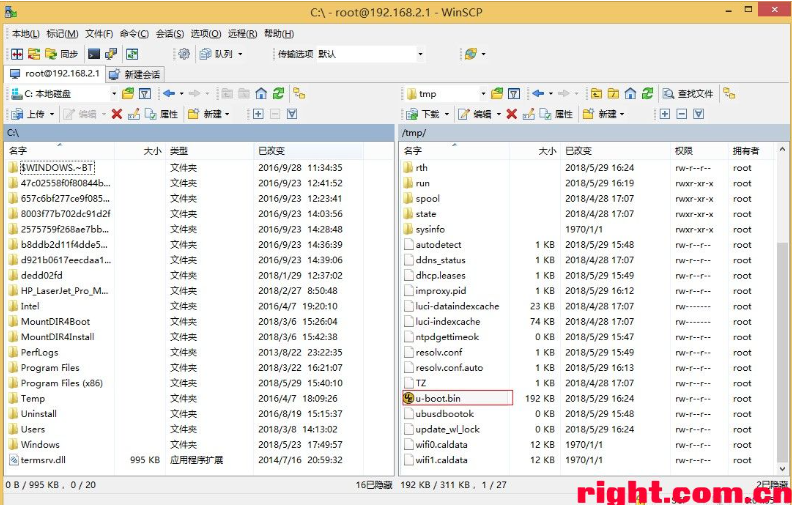Select the remote sysinfo folder

430,229
